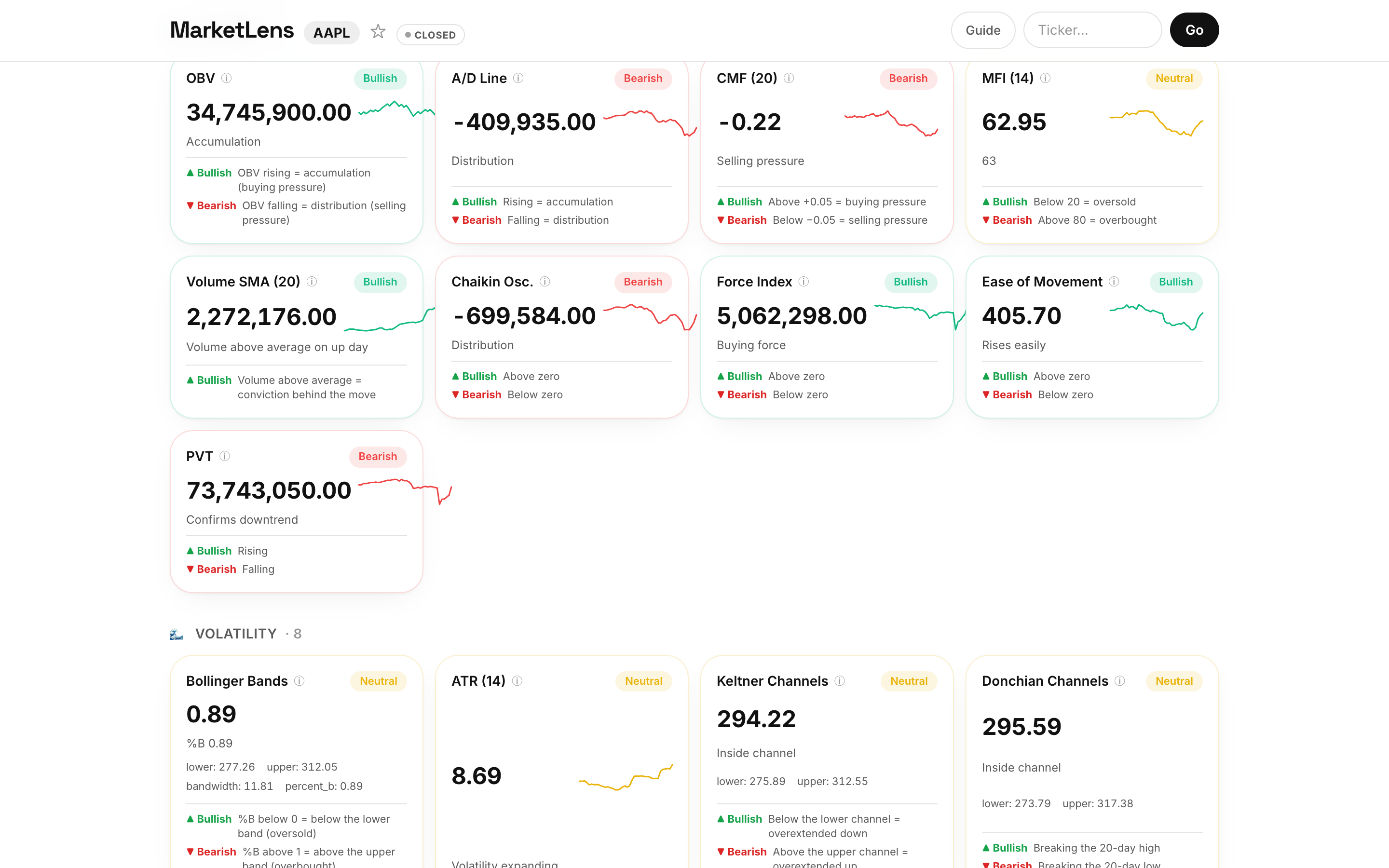Viewport: 1389px width, 868px height.
Task: Focus the Ticker input field
Action: pos(1092,30)
